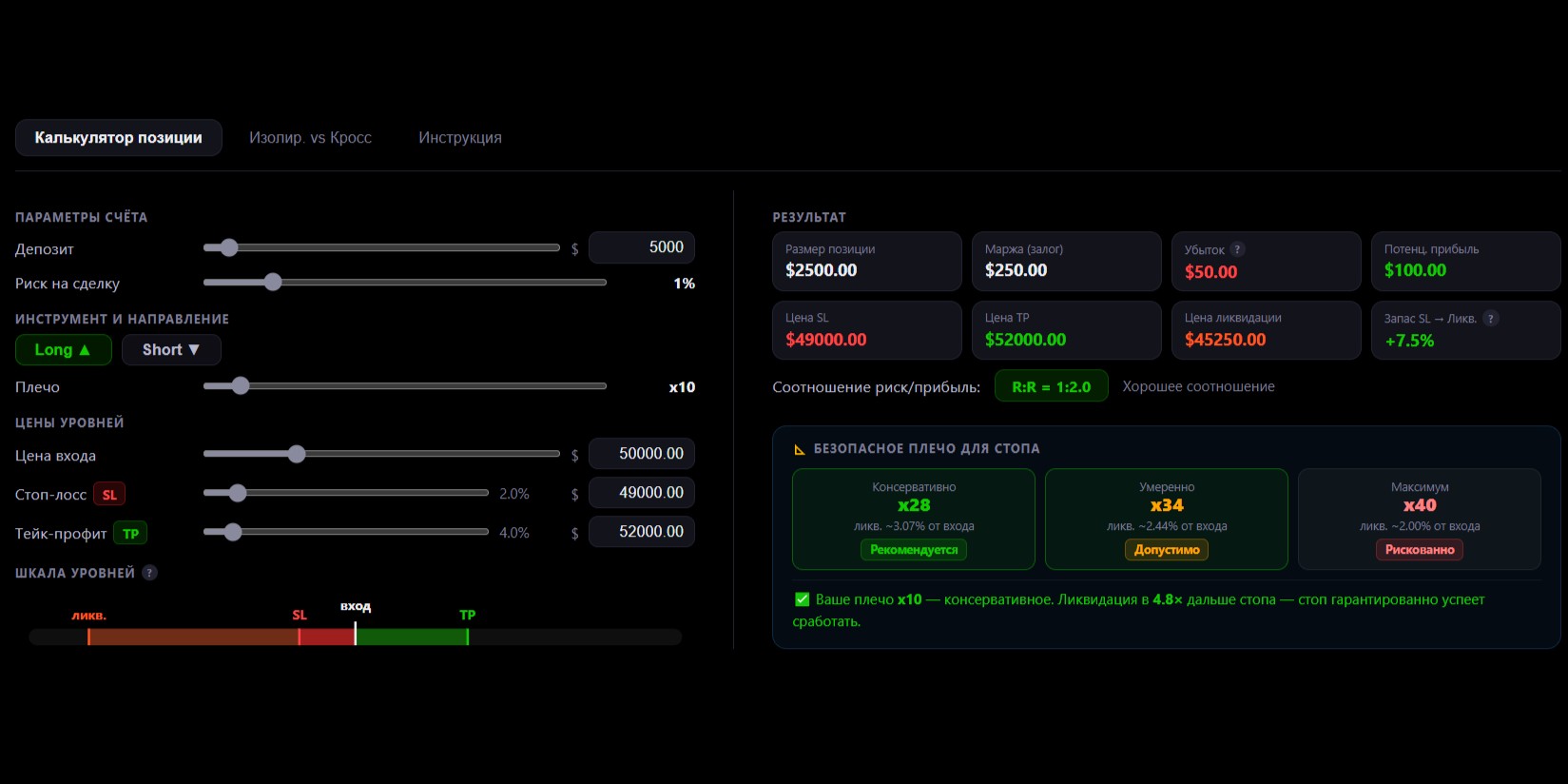Focus the Депозит input showing 5000
1568x784 pixels.
coord(642,247)
